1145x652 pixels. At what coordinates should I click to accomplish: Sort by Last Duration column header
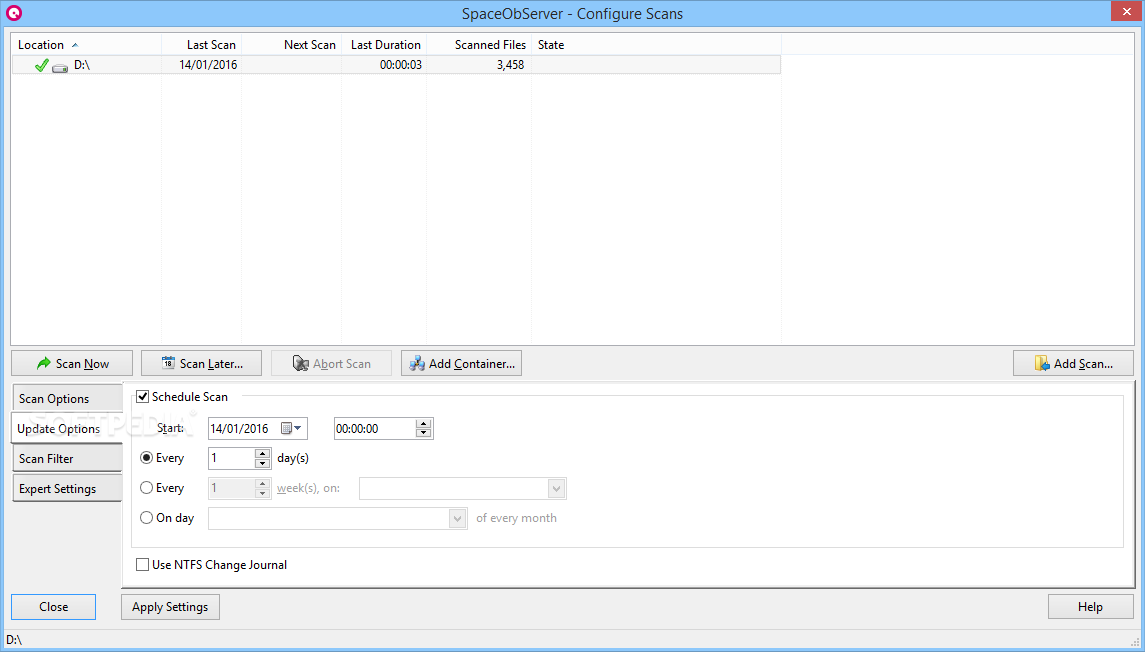point(384,45)
